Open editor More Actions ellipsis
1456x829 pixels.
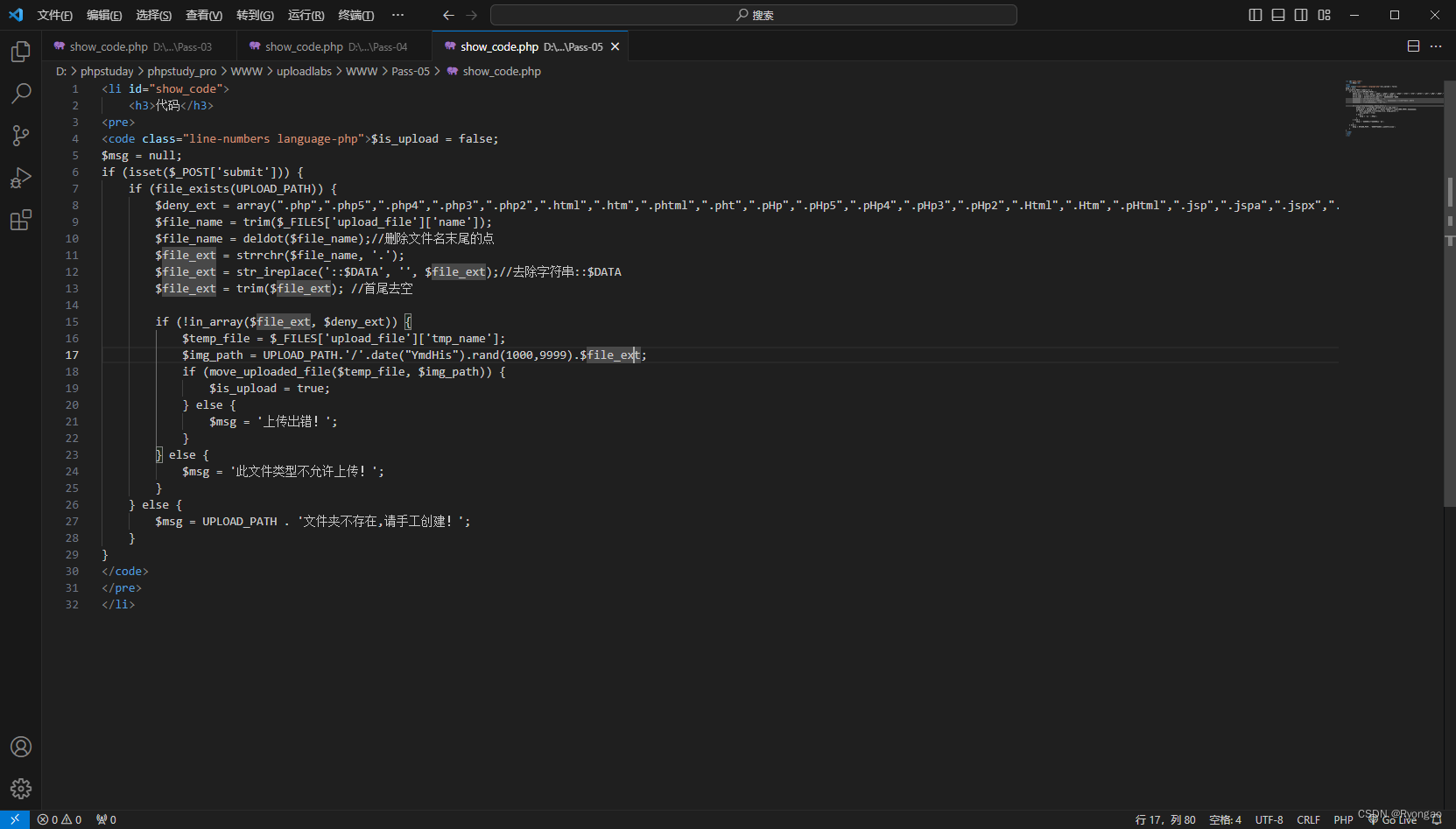pyautogui.click(x=1436, y=46)
